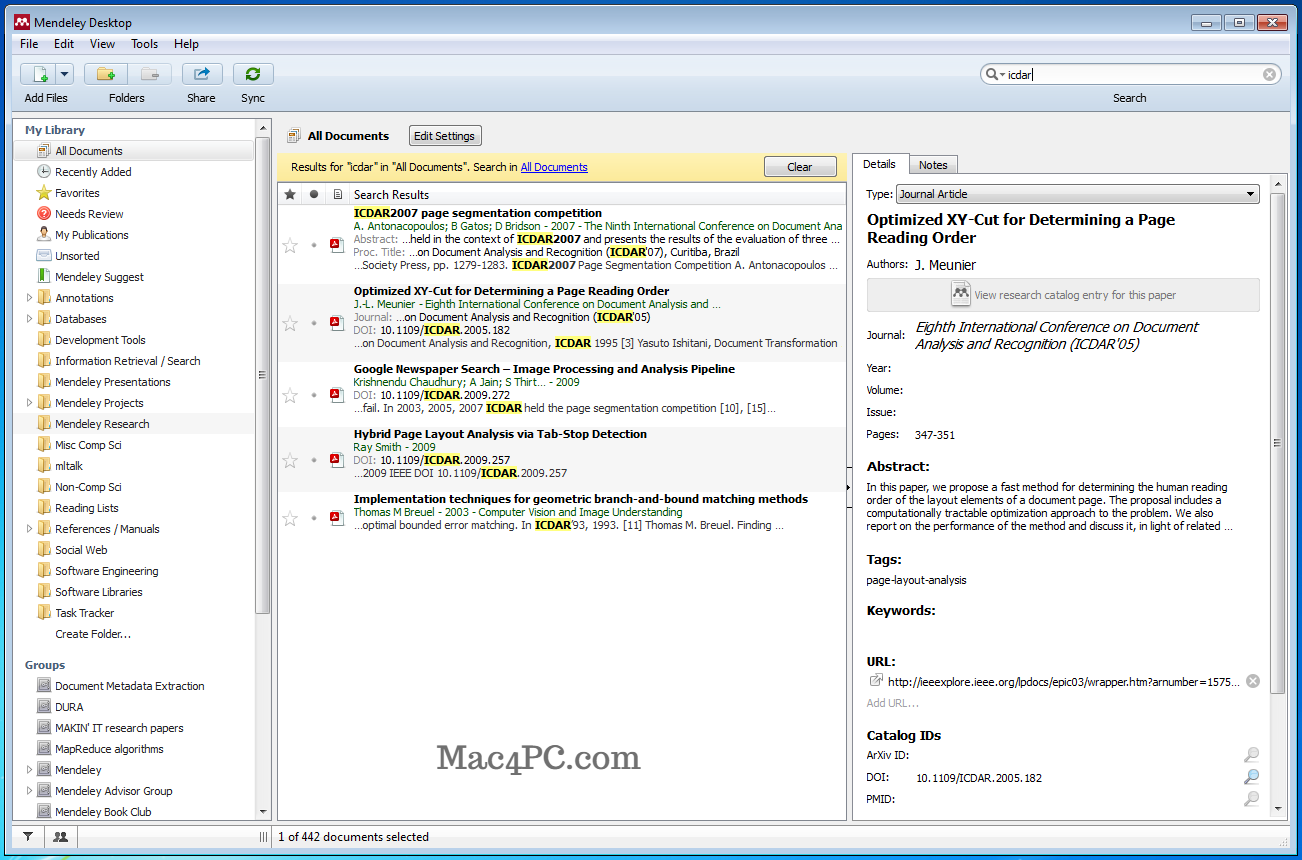This screenshot has width=1302, height=860.
Task: Remove the URL with its X icon
Action: [1252, 682]
